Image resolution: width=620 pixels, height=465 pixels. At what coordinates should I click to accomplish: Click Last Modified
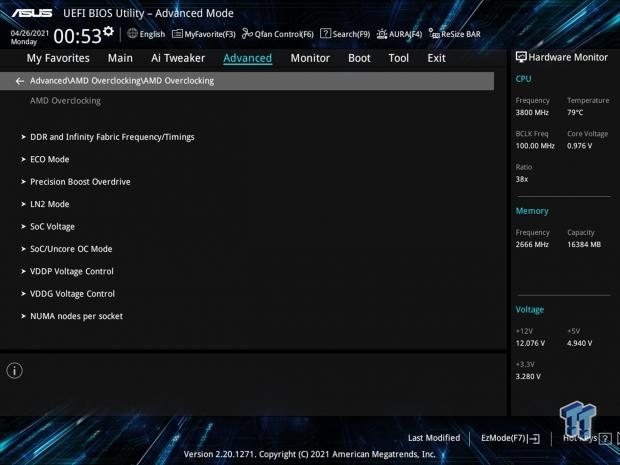(434, 438)
